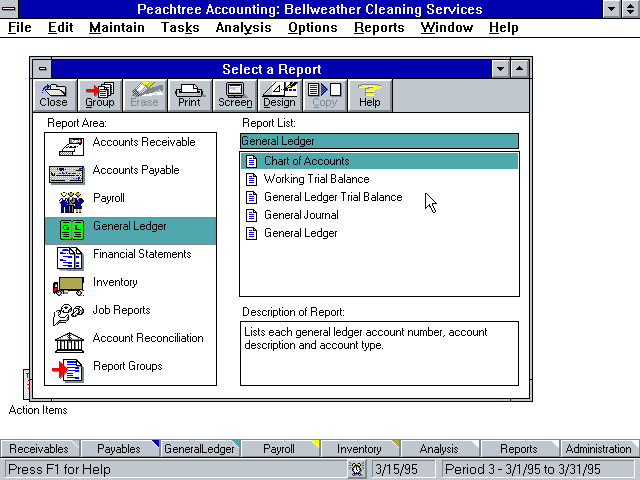Open Help in the Select a Report toolbar
The width and height of the screenshot is (640, 480).
pos(369,96)
